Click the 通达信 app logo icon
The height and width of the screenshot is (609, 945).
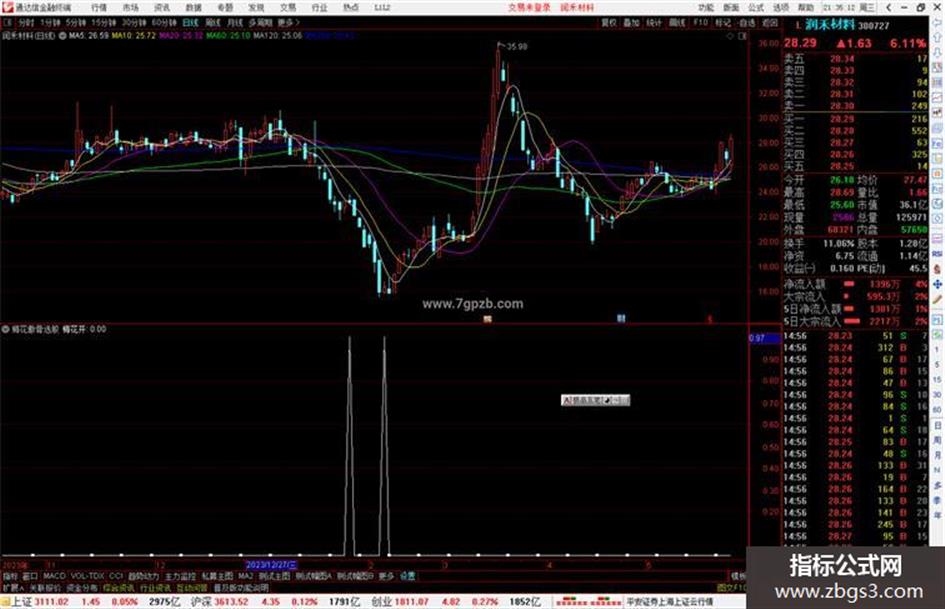pos(7,8)
